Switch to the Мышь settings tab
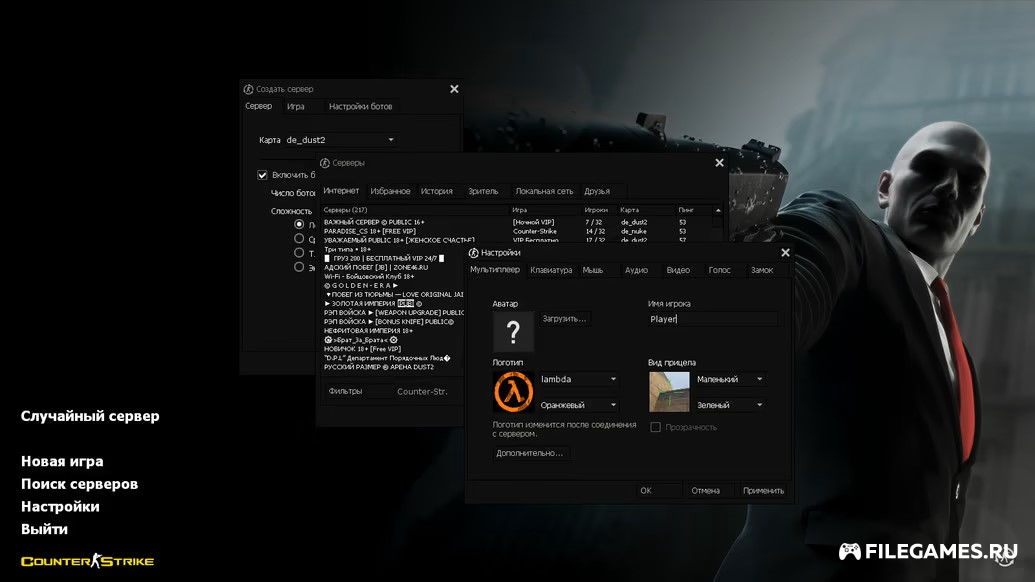The image size is (1035, 582). [x=593, y=271]
